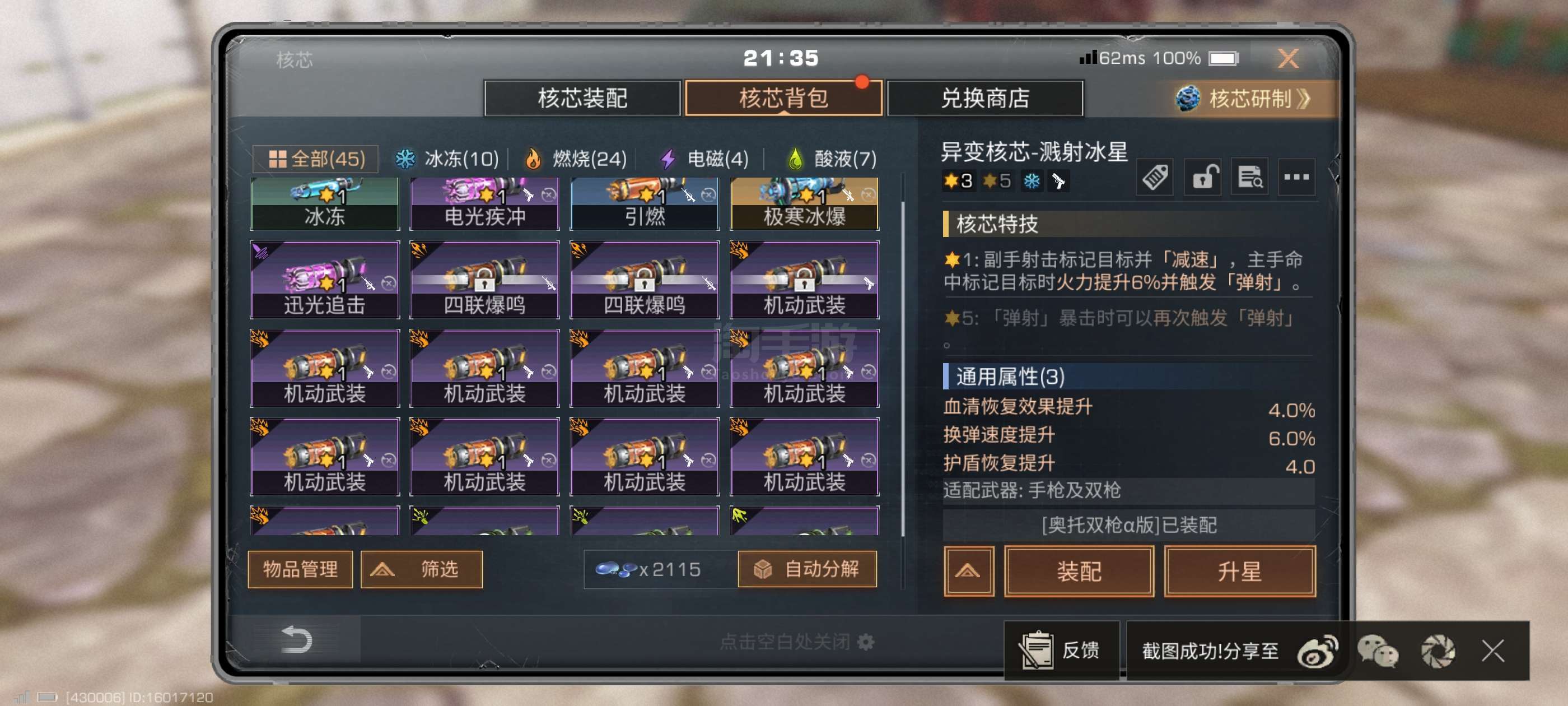Filter cores by 酸液(7) type
Image resolution: width=1568 pixels, height=706 pixels.
click(832, 159)
